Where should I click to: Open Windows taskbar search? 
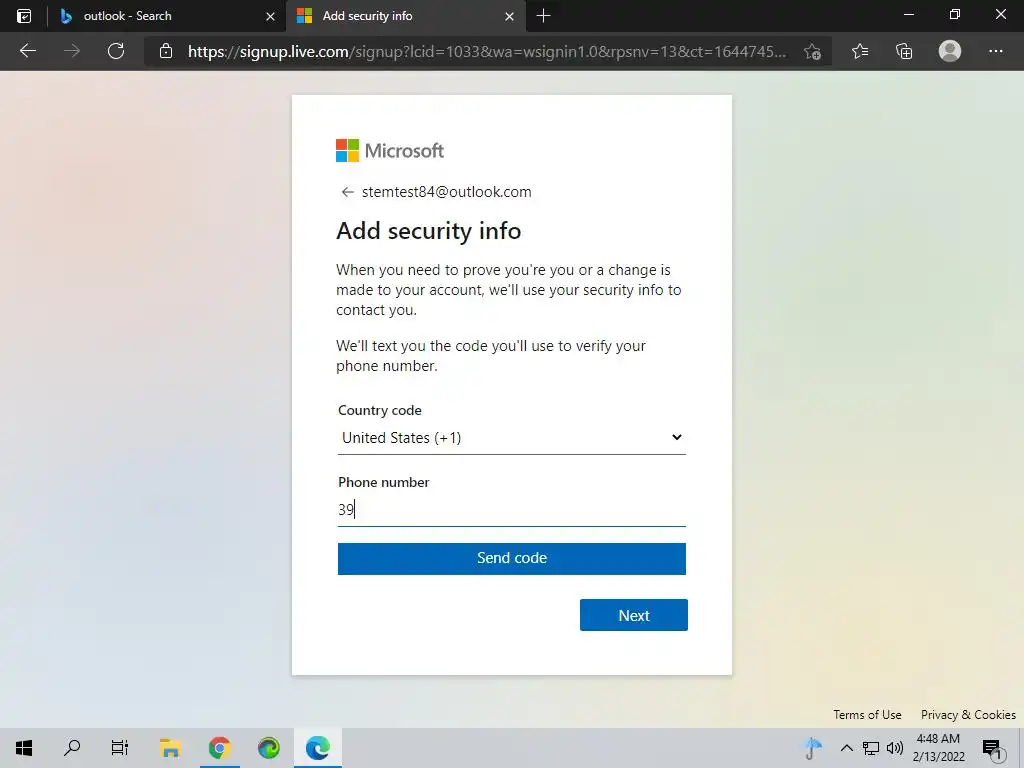(x=72, y=748)
